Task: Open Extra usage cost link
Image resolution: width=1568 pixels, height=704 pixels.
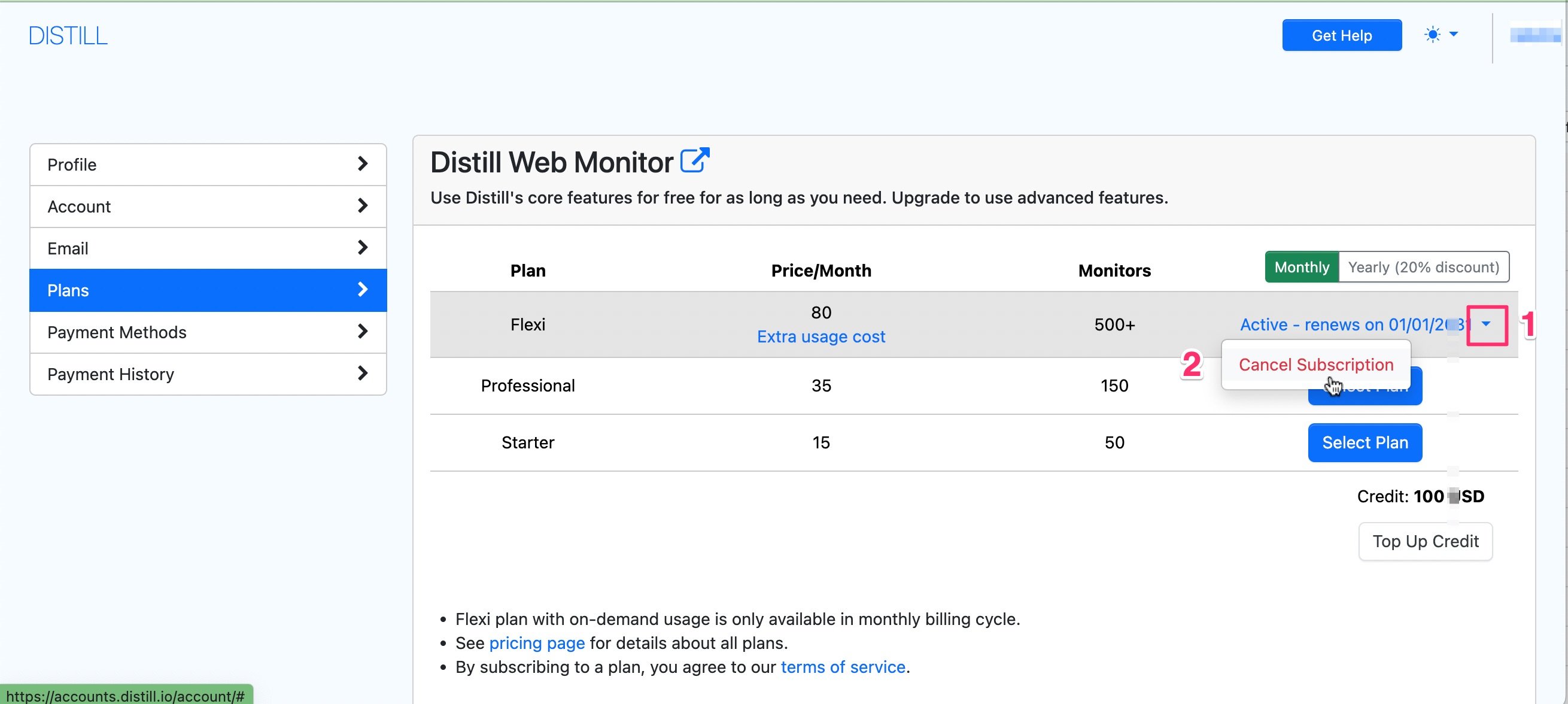Action: (821, 337)
